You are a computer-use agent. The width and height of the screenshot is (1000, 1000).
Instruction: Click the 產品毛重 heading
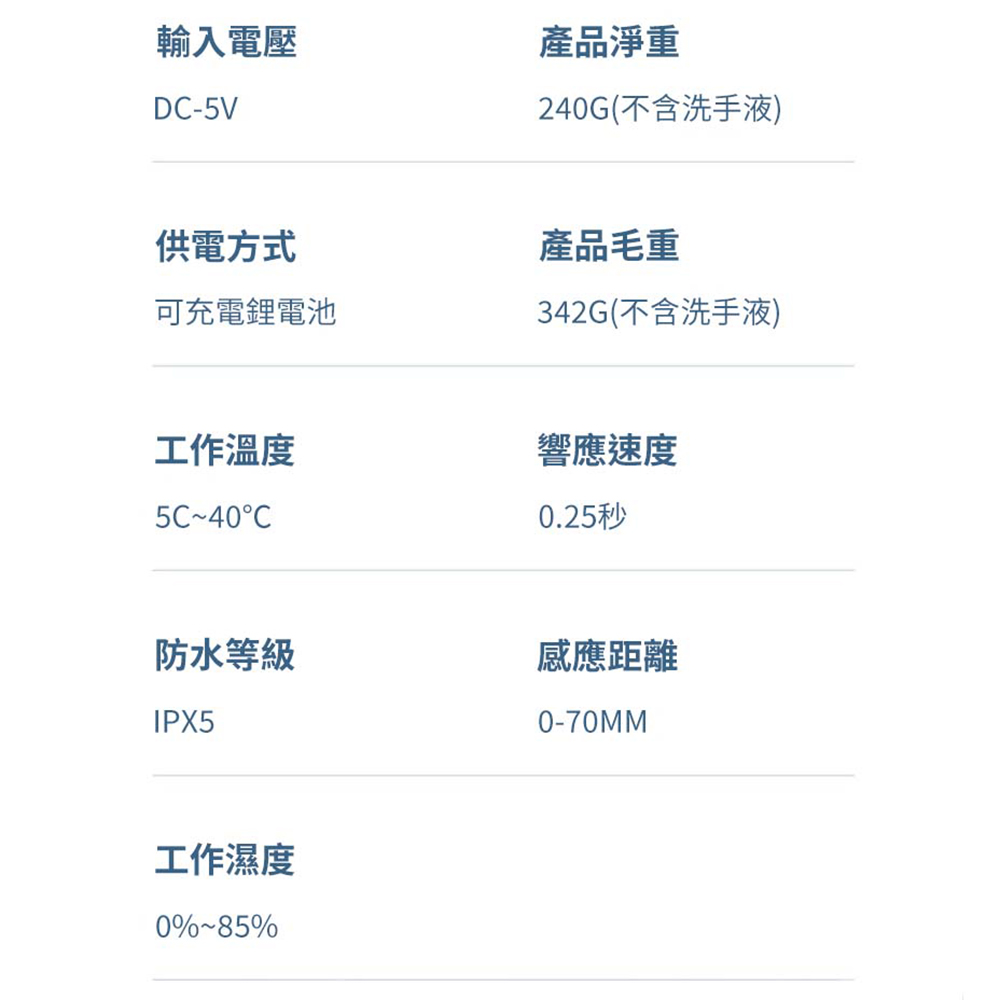click(x=608, y=246)
